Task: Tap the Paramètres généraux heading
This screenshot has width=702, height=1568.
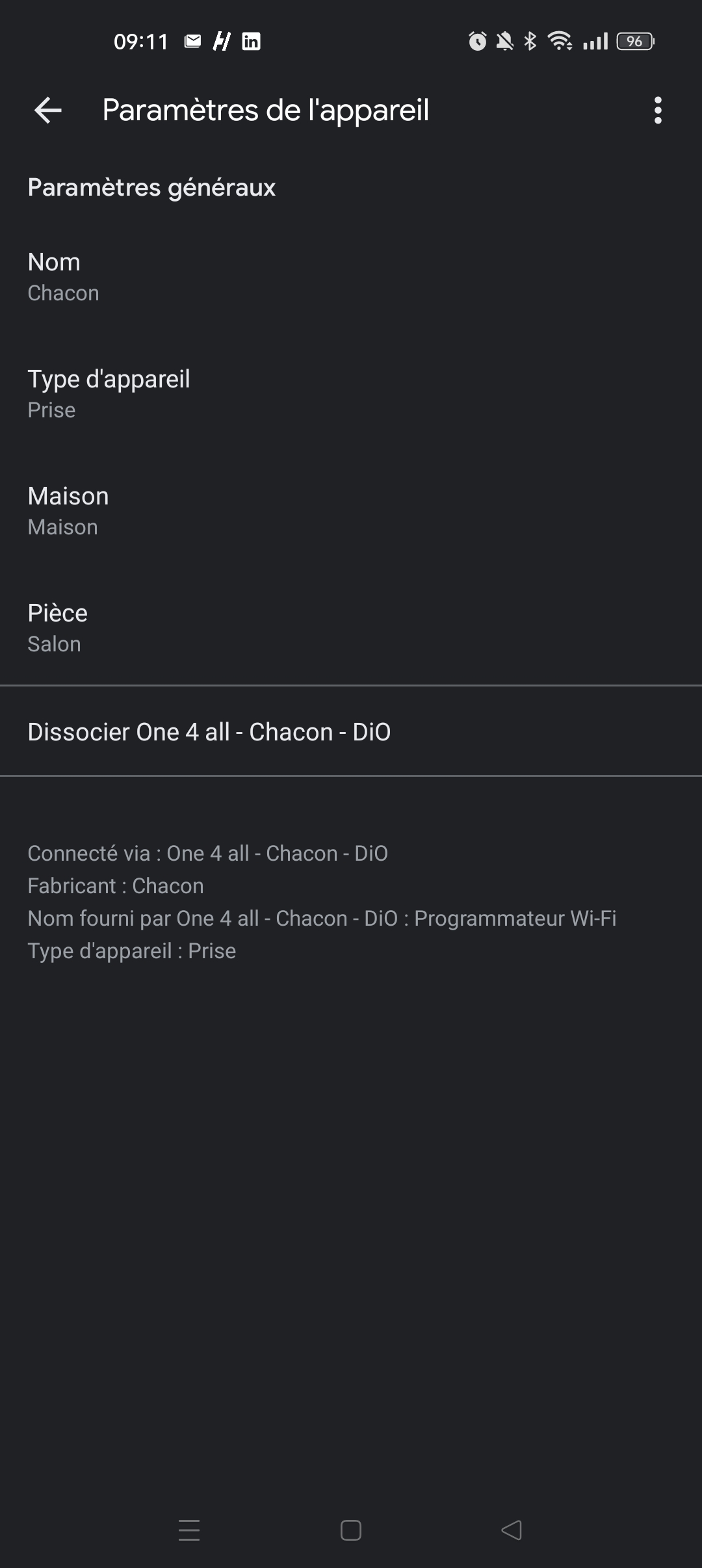Action: [x=151, y=187]
